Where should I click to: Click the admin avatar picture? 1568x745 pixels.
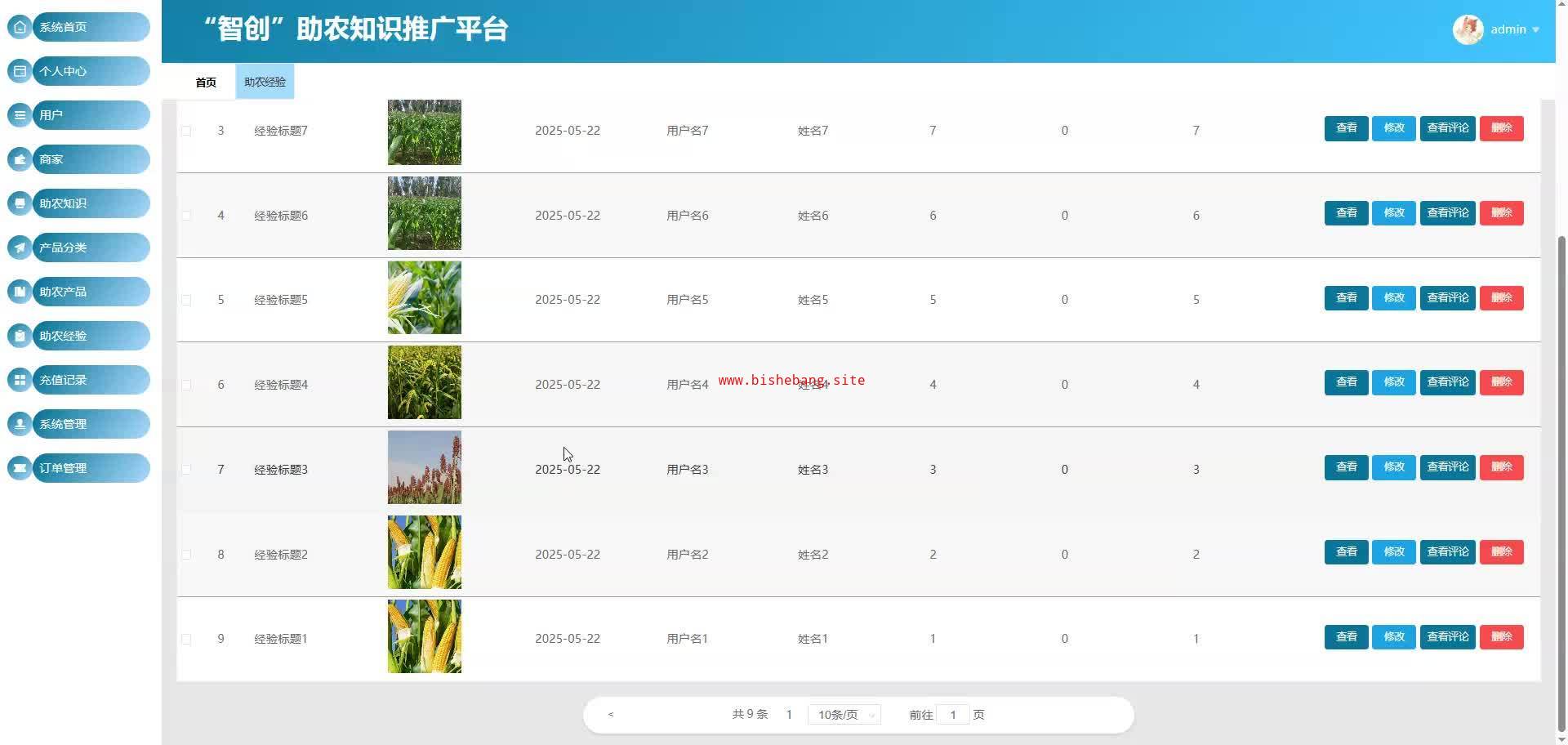tap(1468, 29)
